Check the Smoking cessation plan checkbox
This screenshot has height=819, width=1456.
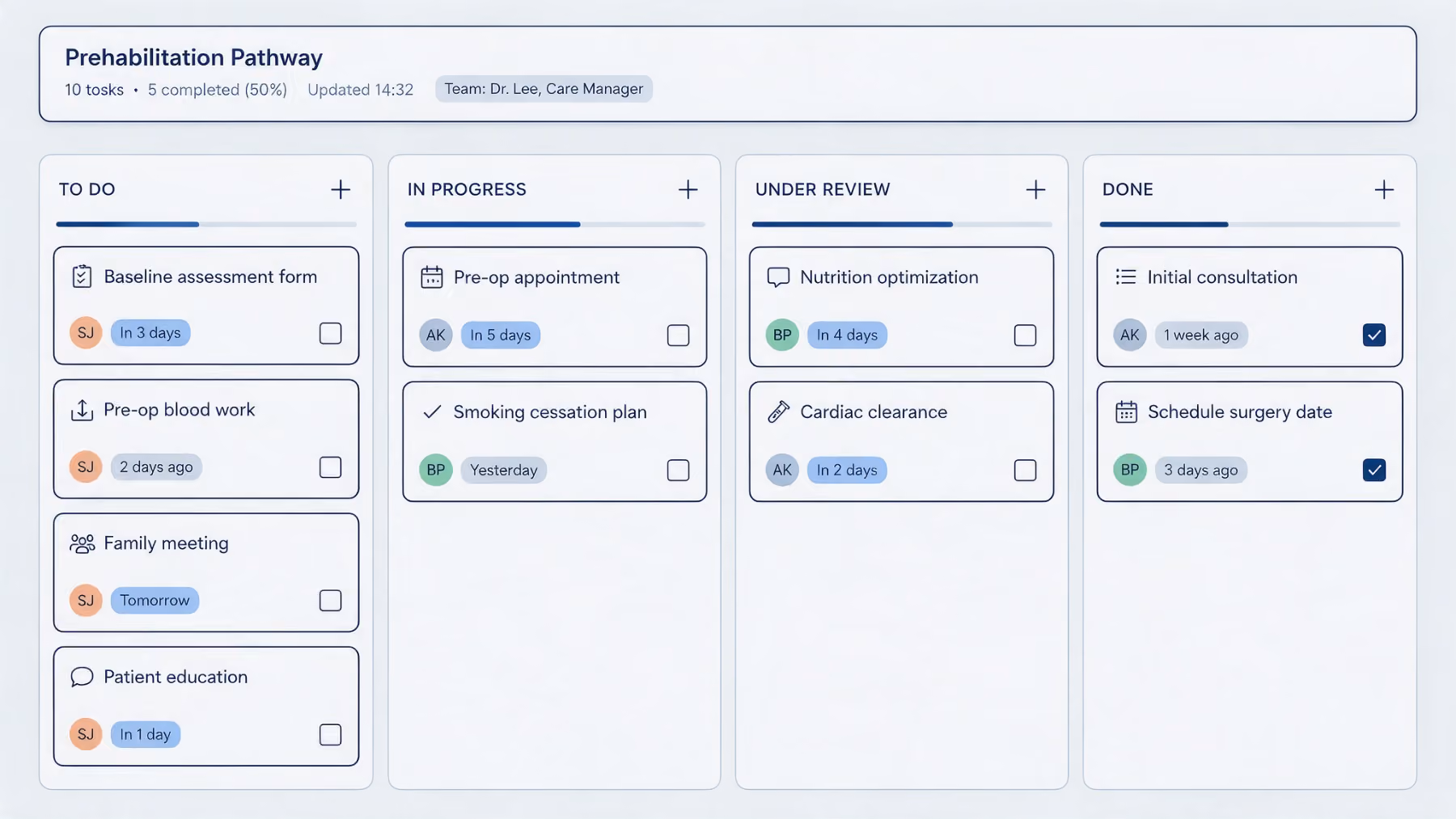pyautogui.click(x=678, y=471)
